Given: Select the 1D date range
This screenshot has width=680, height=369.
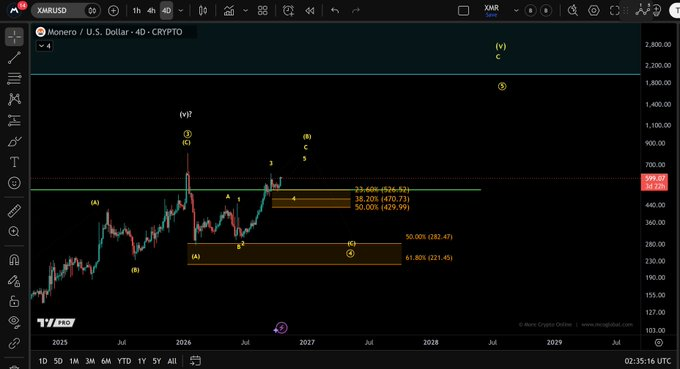Looking at the screenshot, I should click(x=43, y=361).
